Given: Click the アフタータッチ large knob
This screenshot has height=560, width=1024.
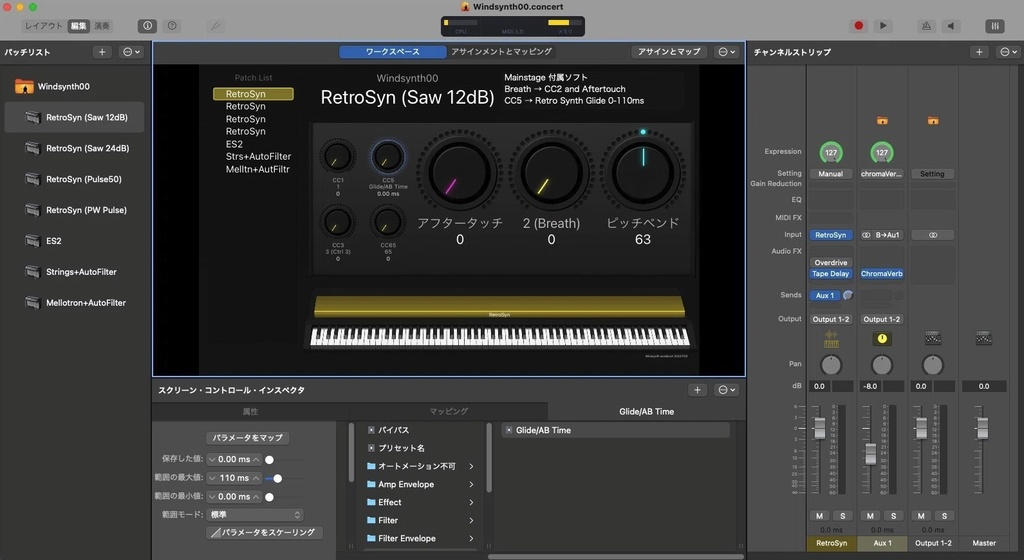Looking at the screenshot, I should pyautogui.click(x=460, y=173).
